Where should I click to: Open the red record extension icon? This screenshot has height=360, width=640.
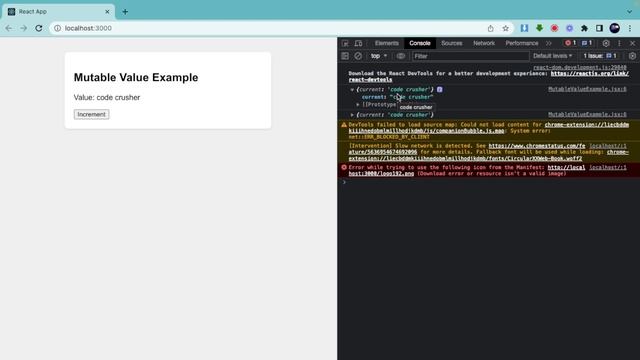554,28
